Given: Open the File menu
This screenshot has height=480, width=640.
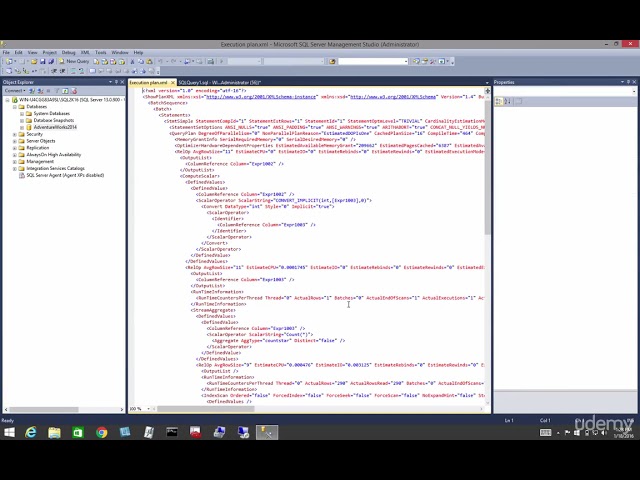Looking at the screenshot, I should coord(6,53).
